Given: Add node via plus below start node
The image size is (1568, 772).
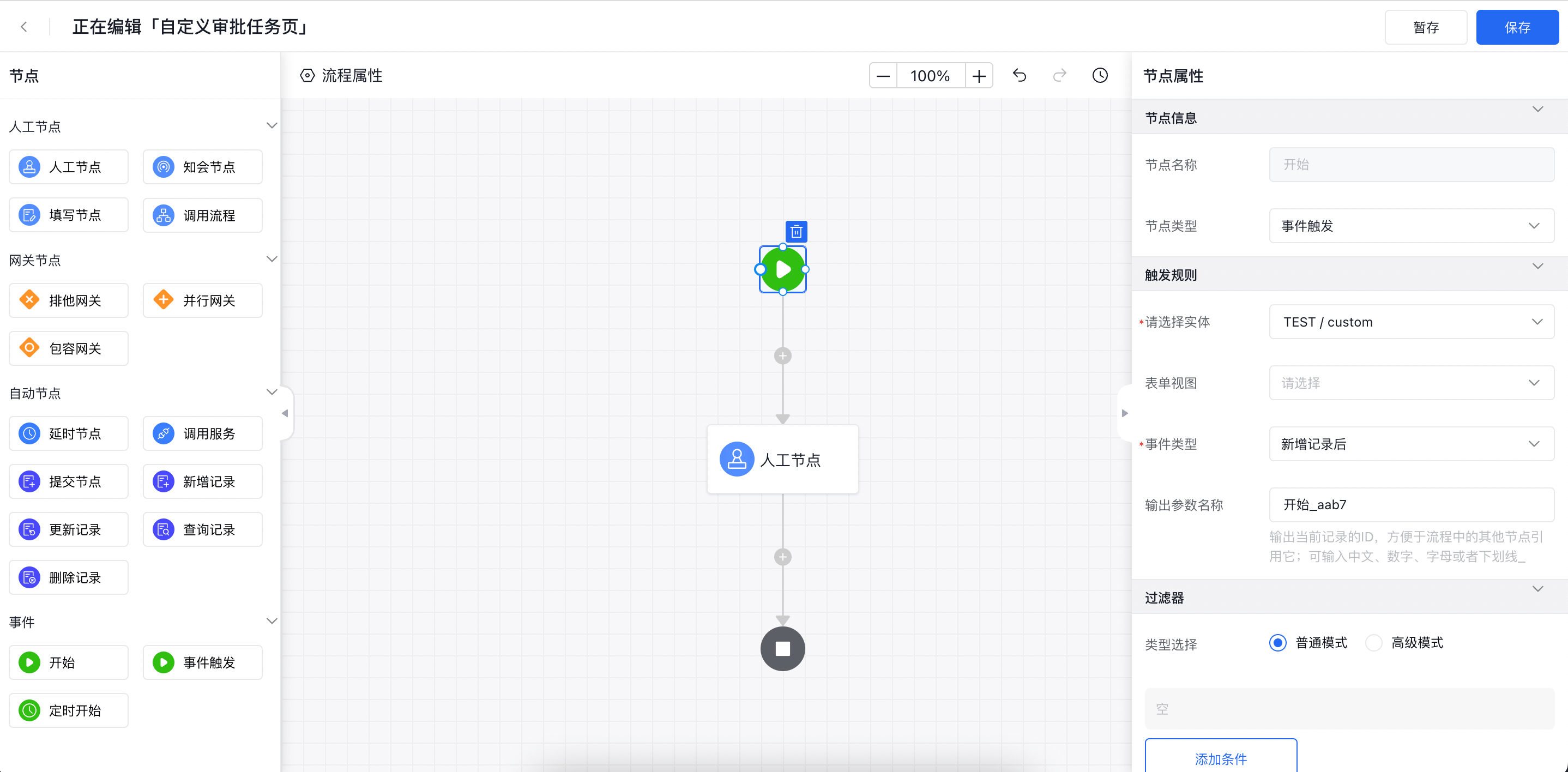Looking at the screenshot, I should (x=783, y=355).
